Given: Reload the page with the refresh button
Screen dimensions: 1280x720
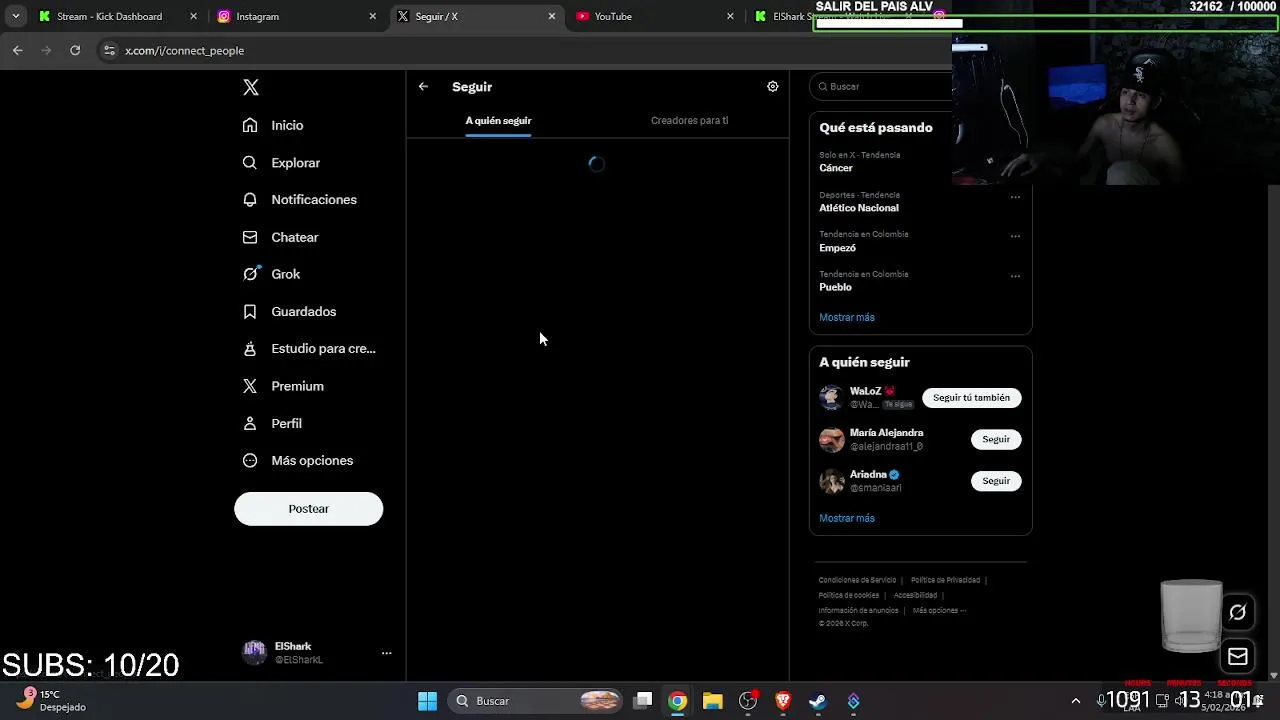Looking at the screenshot, I should click(x=75, y=50).
